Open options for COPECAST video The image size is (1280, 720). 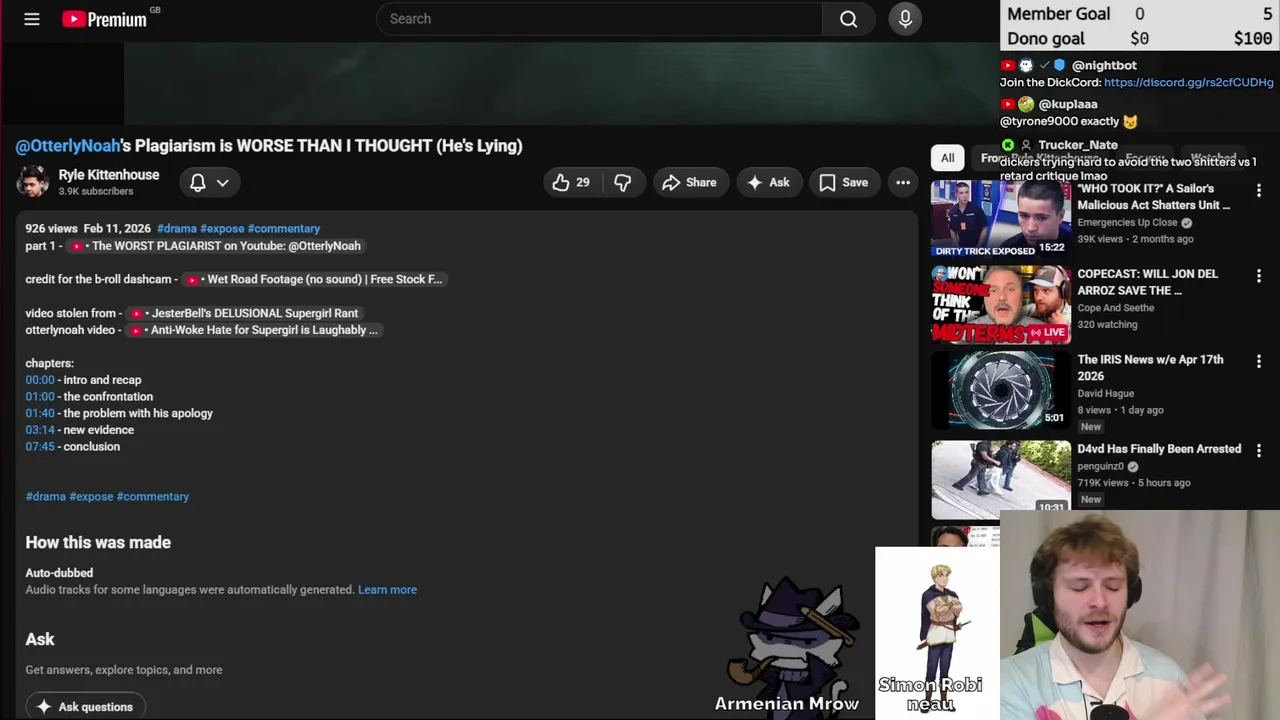[1259, 275]
